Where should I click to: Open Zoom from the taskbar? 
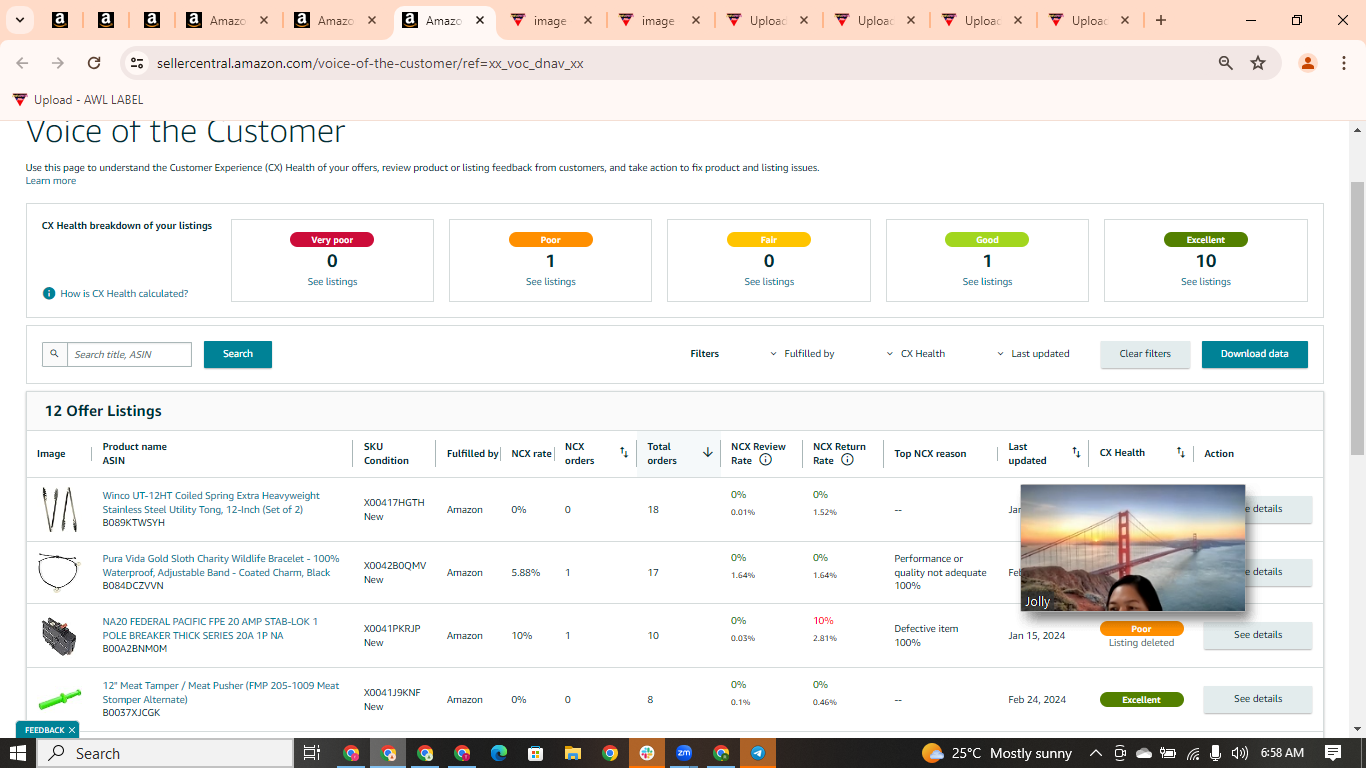(684, 753)
